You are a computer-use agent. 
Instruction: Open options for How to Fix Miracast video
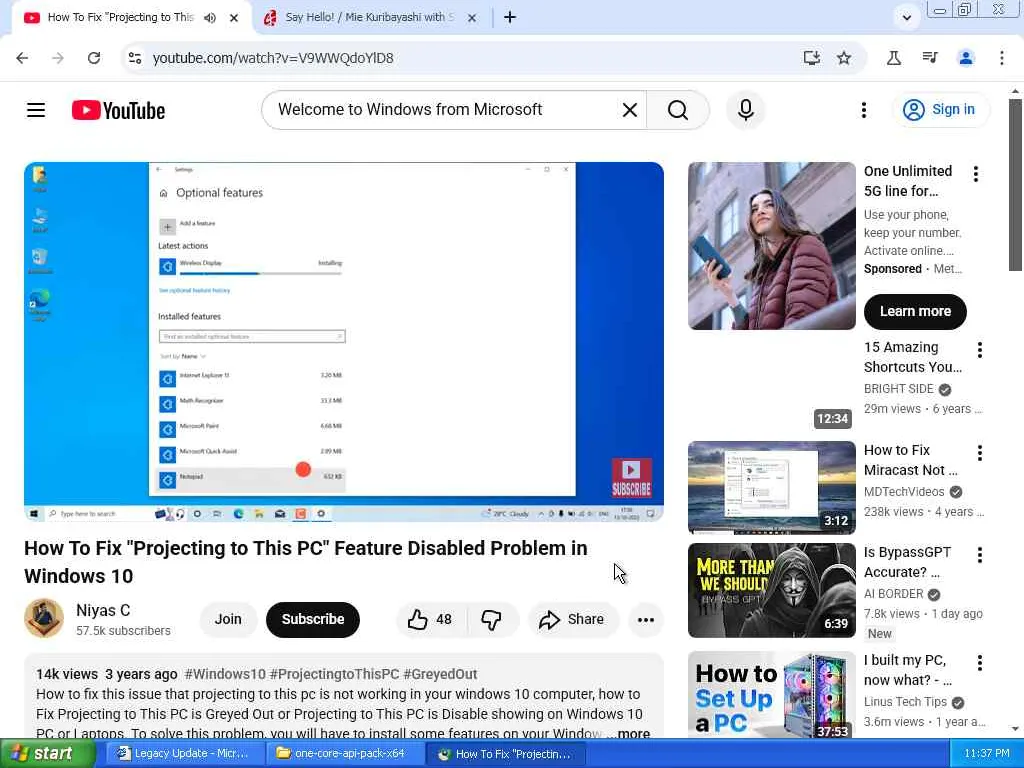(980, 453)
